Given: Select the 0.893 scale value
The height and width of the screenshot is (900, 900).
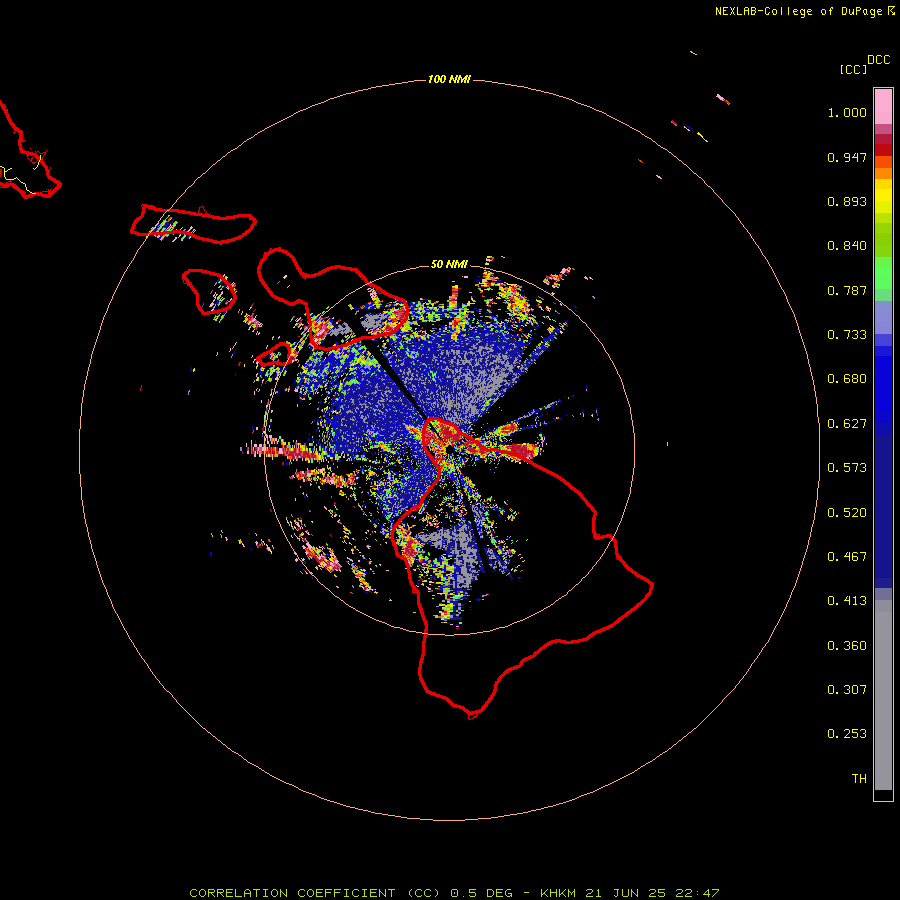Looking at the screenshot, I should (847, 201).
